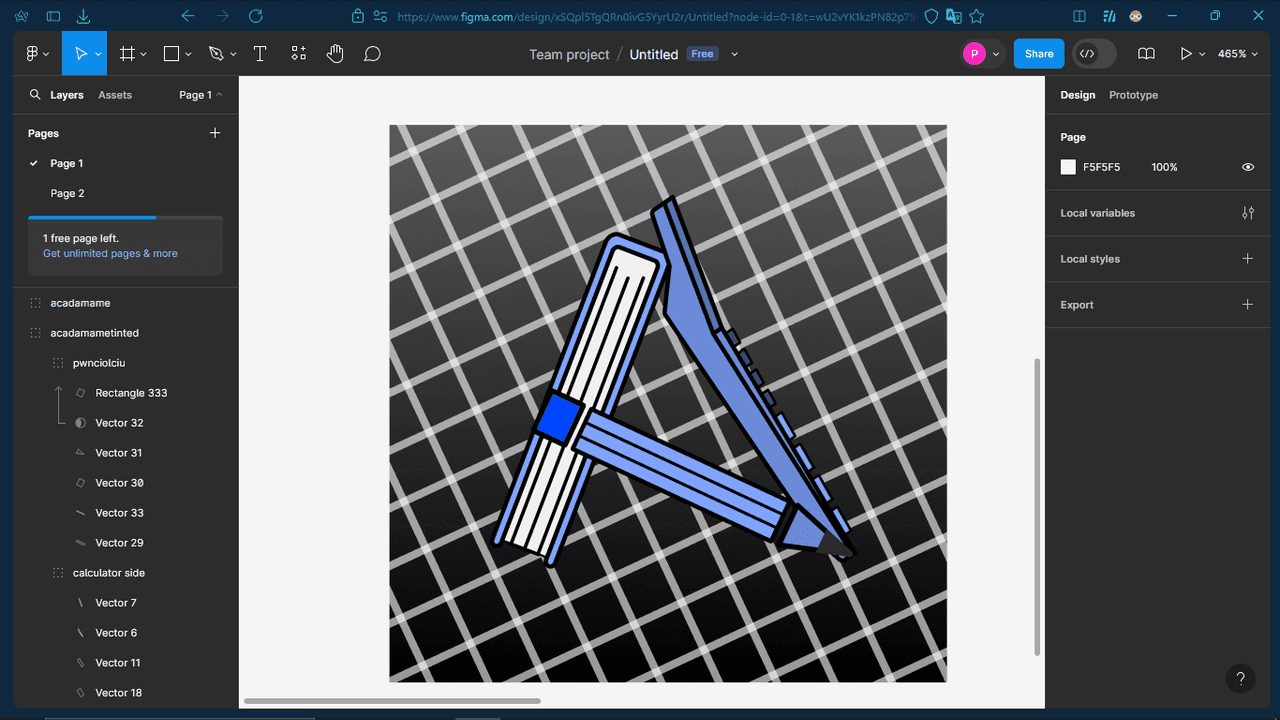Select the Pen tool
The image size is (1280, 720).
click(216, 54)
